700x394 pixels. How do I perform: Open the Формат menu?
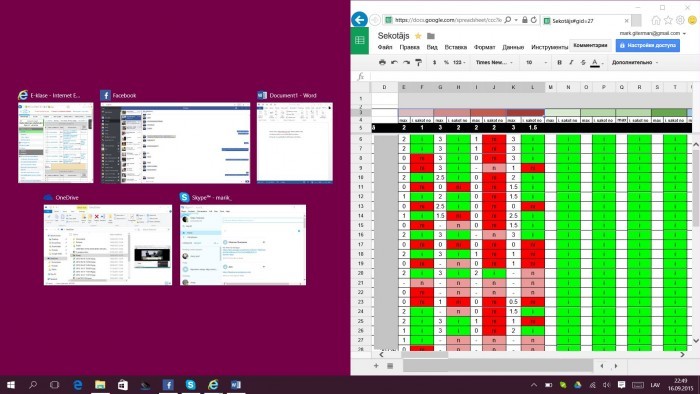484,47
